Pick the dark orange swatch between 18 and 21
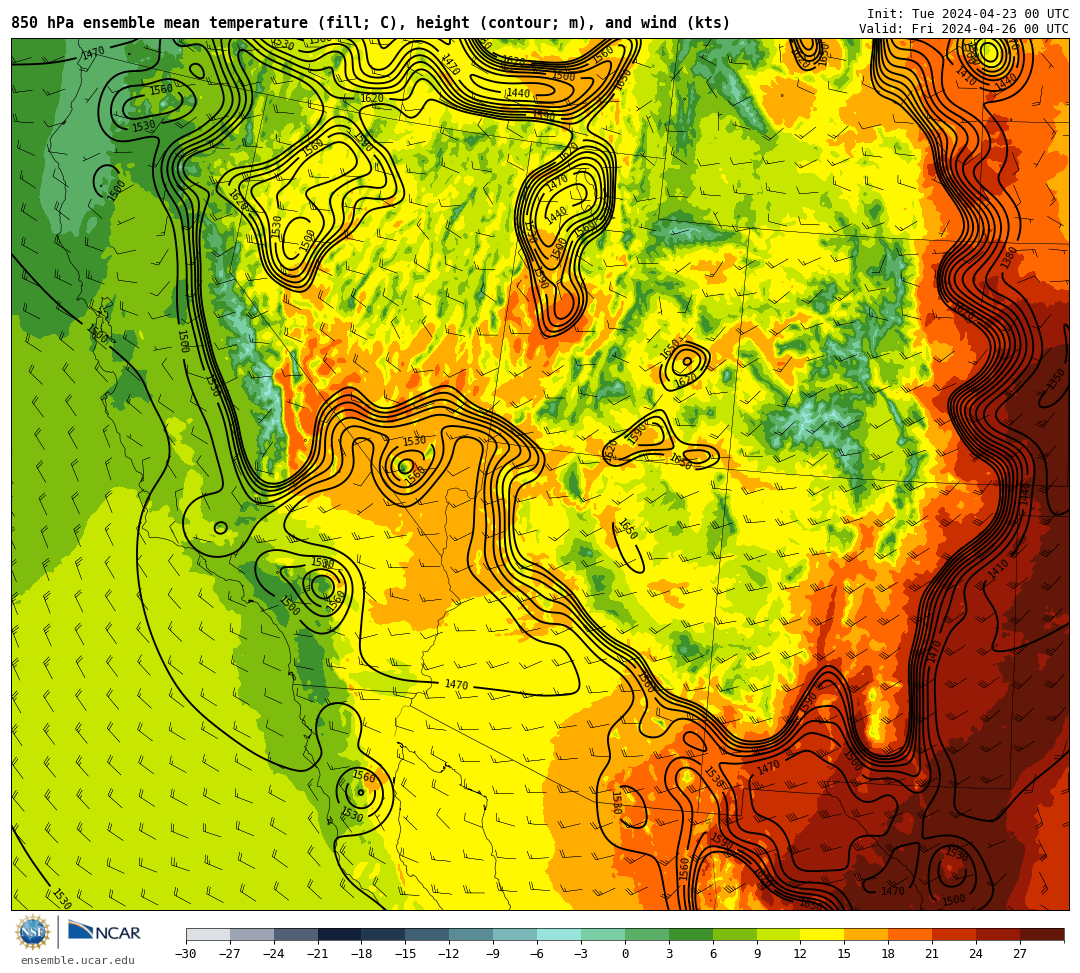 tap(911, 934)
